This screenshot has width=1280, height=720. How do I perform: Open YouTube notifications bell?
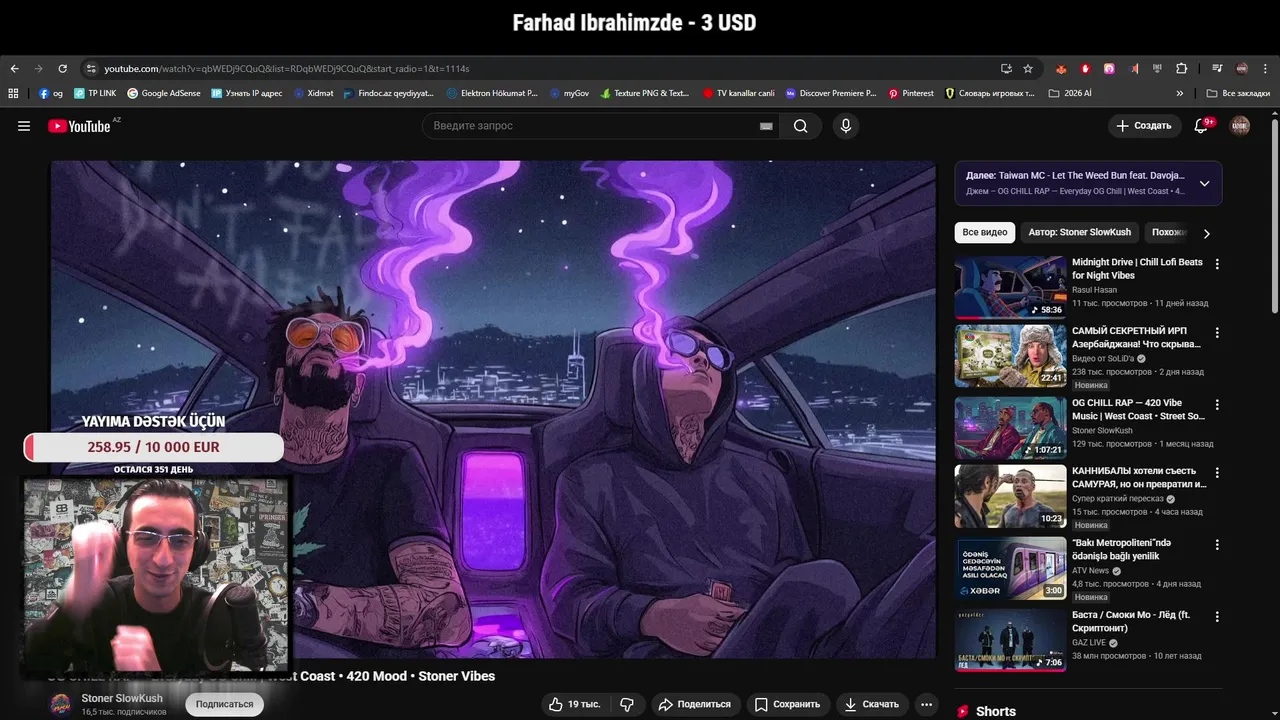pos(1201,126)
